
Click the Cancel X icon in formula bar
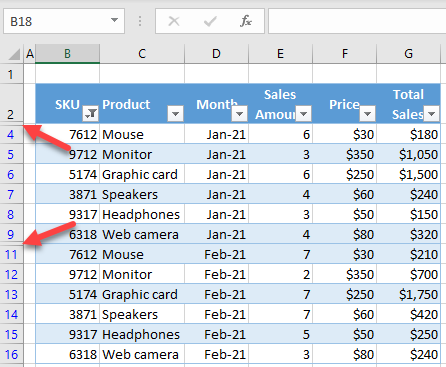coord(174,21)
